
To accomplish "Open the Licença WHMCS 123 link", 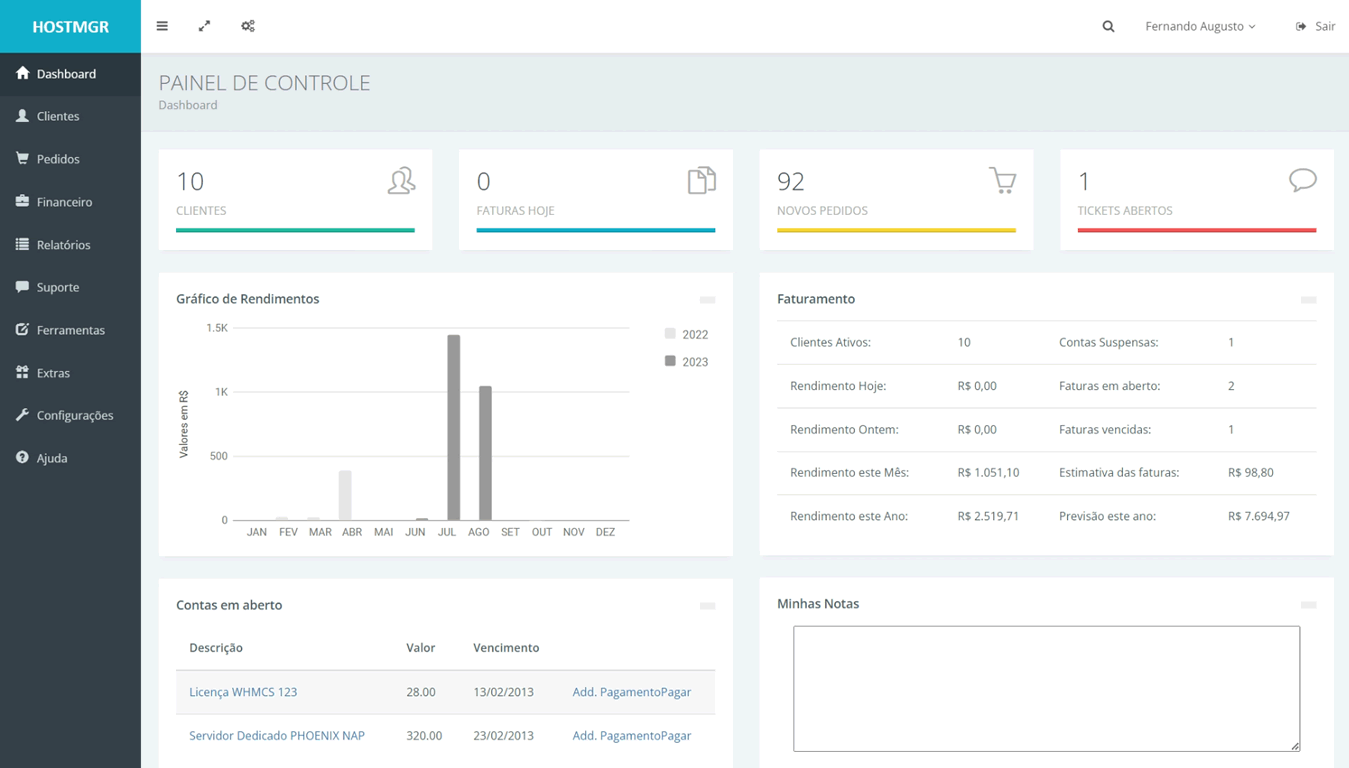I will tap(243, 692).
